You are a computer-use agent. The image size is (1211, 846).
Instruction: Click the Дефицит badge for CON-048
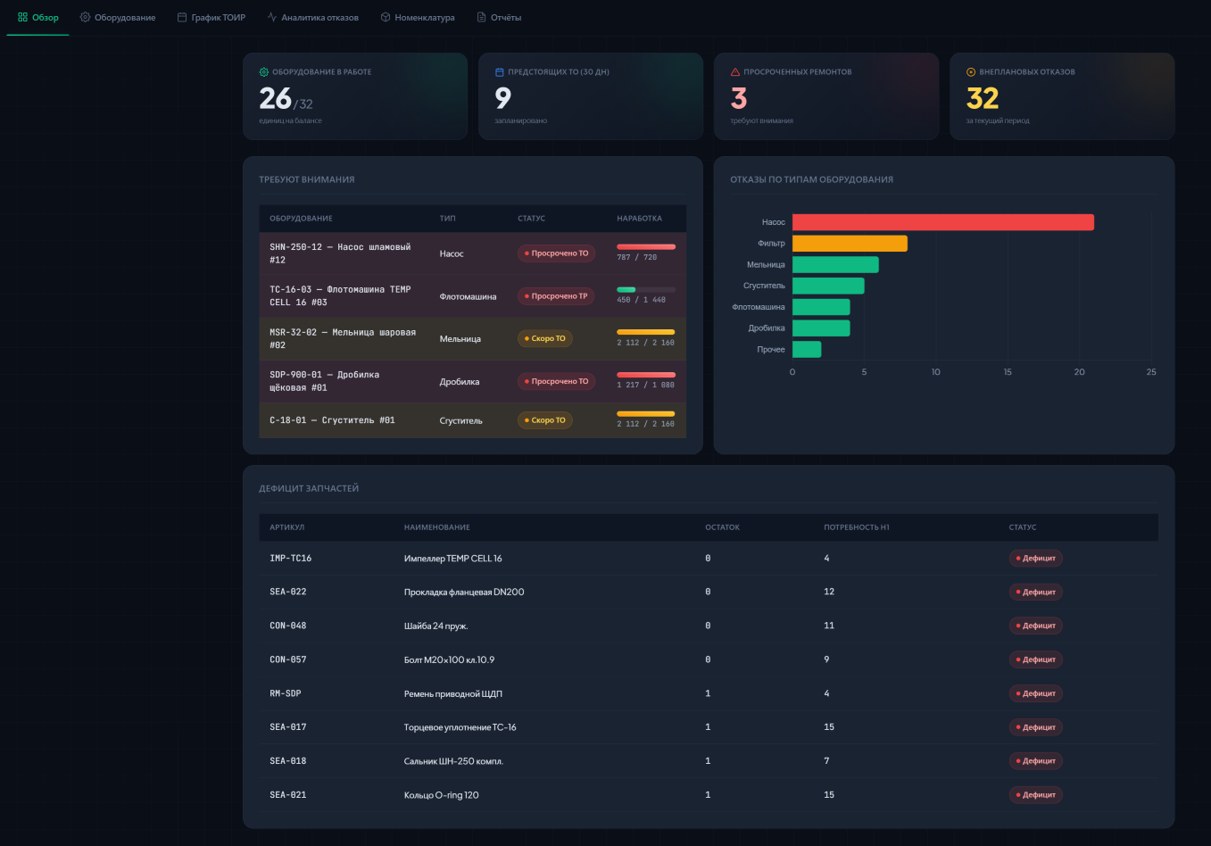1036,626
